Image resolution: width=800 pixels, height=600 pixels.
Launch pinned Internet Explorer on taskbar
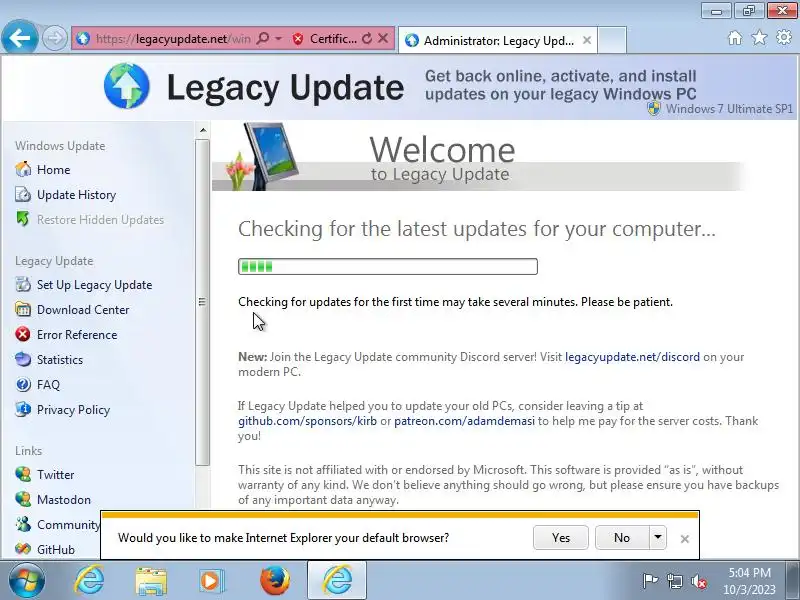89,581
